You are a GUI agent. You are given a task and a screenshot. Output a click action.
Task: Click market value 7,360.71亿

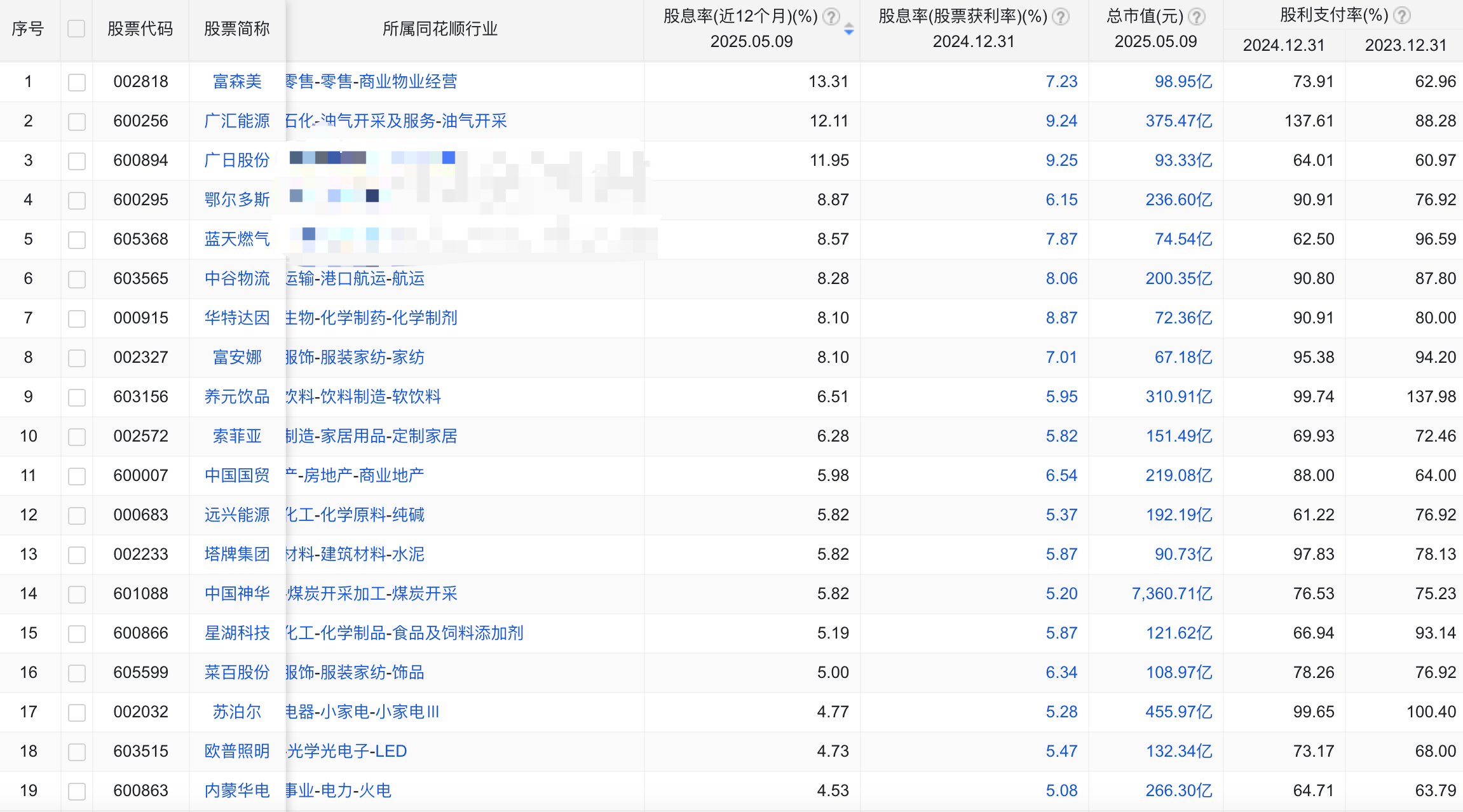[x=1172, y=593]
